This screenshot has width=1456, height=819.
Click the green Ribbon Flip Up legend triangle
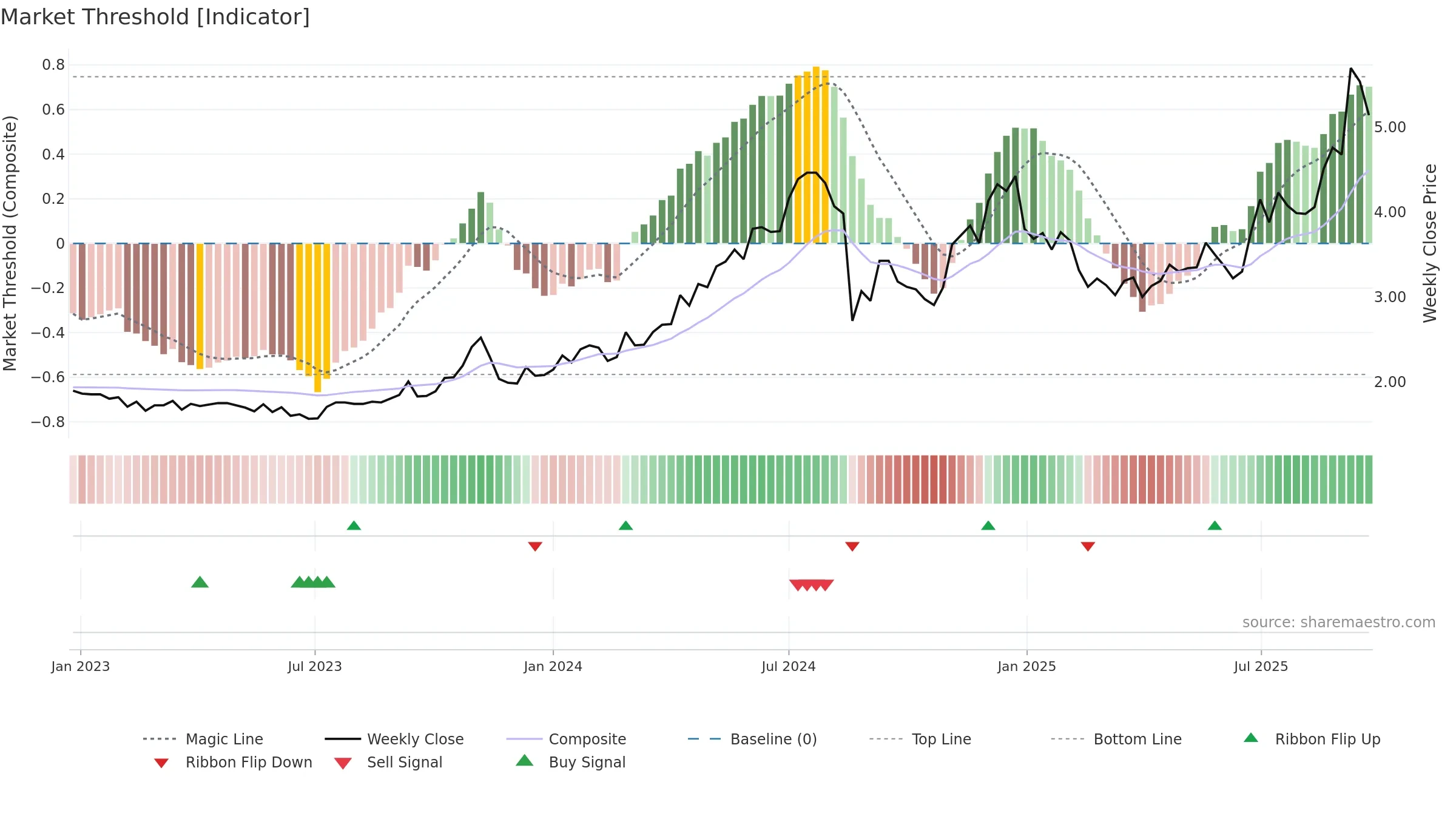click(1251, 738)
